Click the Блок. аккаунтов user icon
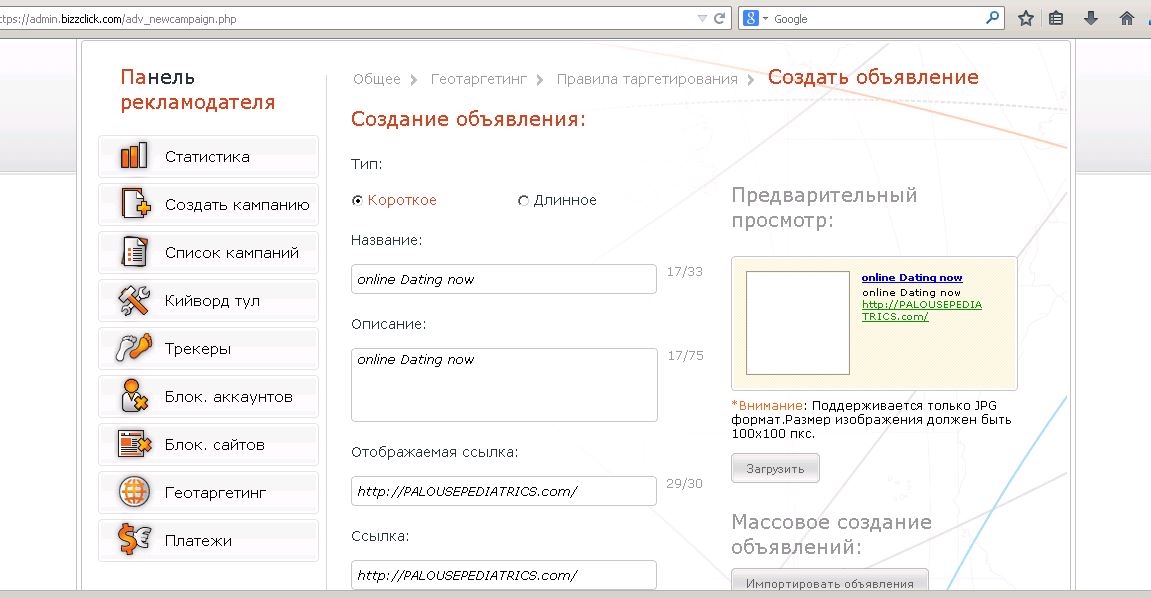 pos(134,396)
